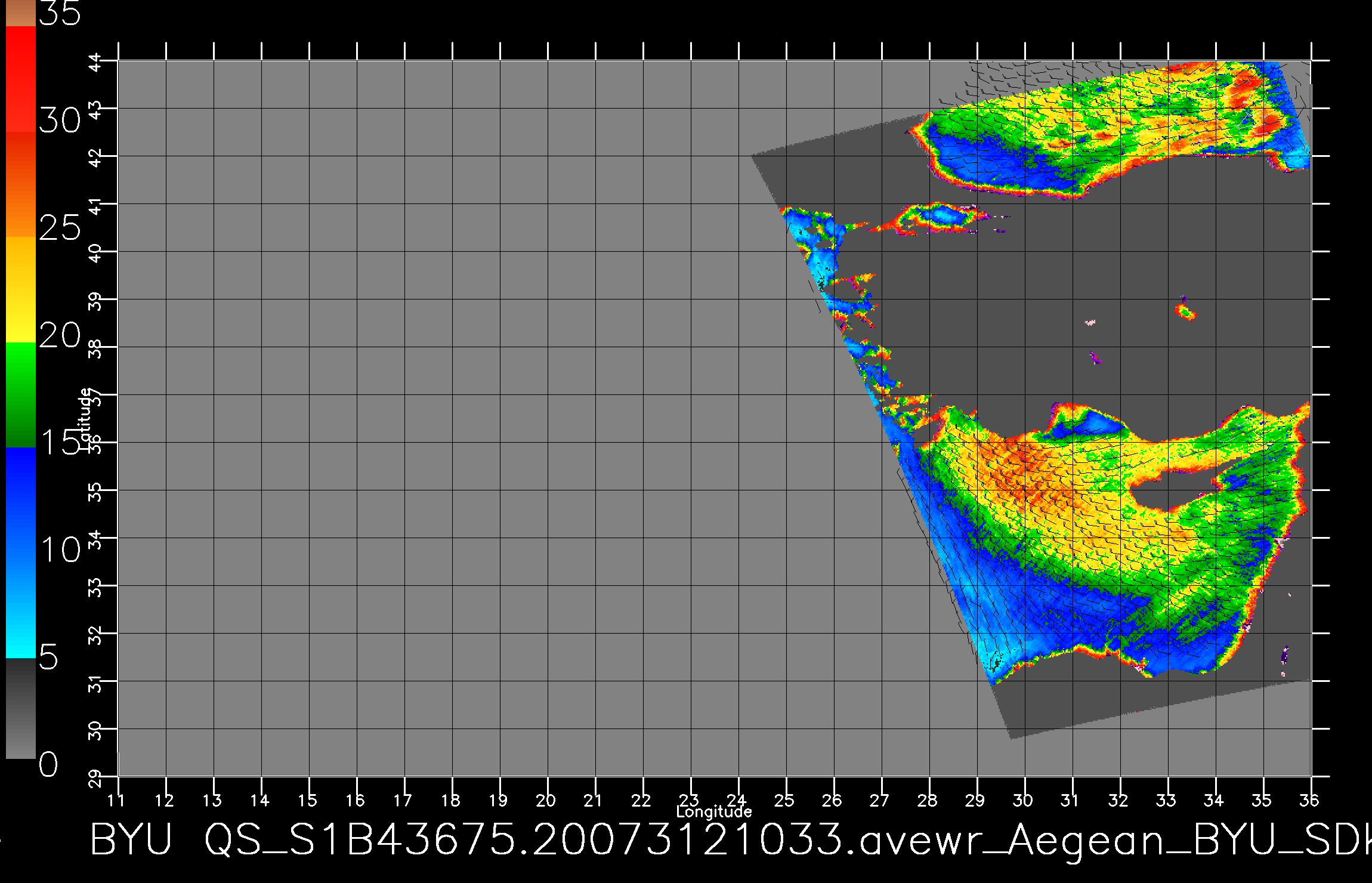
Task: Click the color bar label "5"
Action: tap(49, 657)
